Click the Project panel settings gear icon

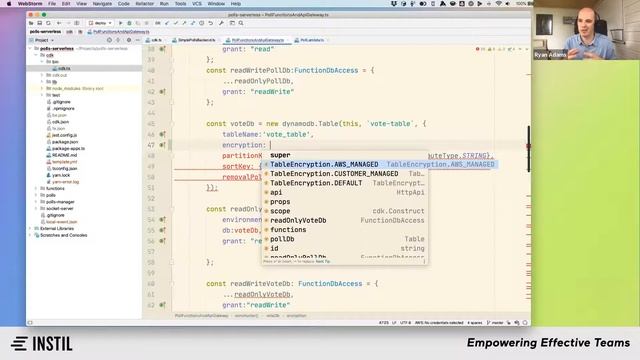[x=129, y=40]
